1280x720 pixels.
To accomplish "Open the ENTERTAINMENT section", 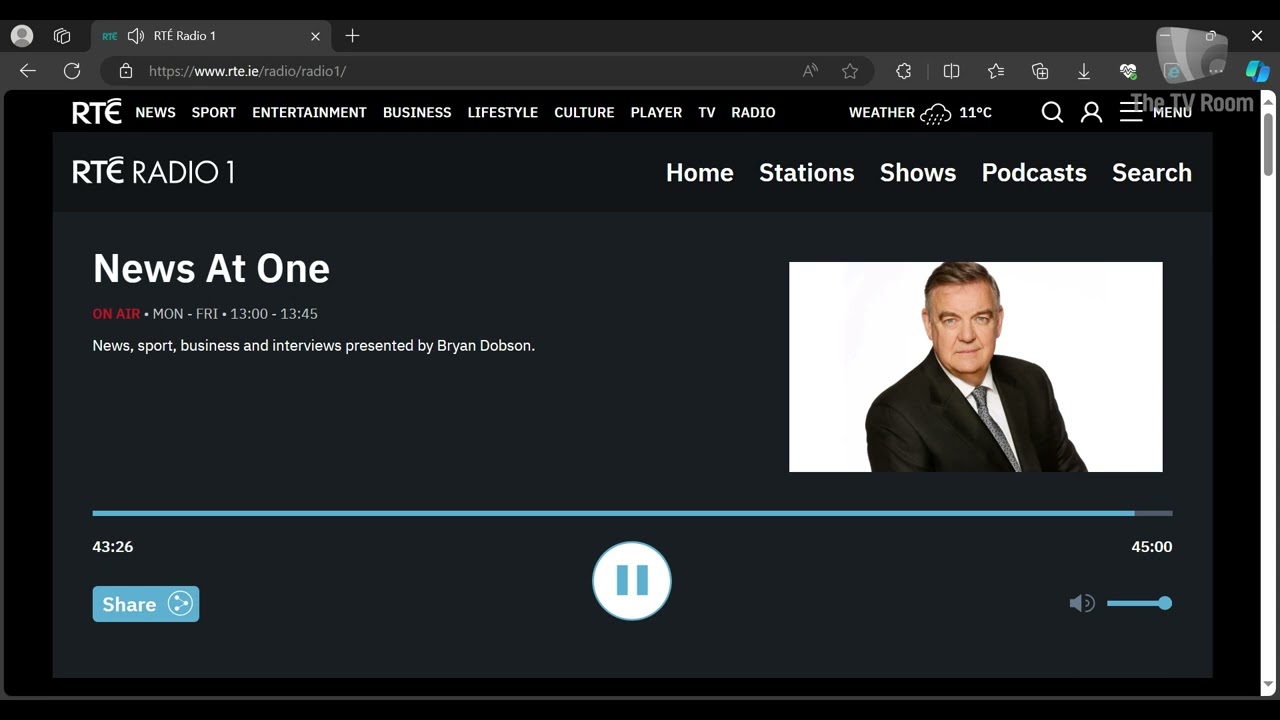I will pyautogui.click(x=309, y=112).
